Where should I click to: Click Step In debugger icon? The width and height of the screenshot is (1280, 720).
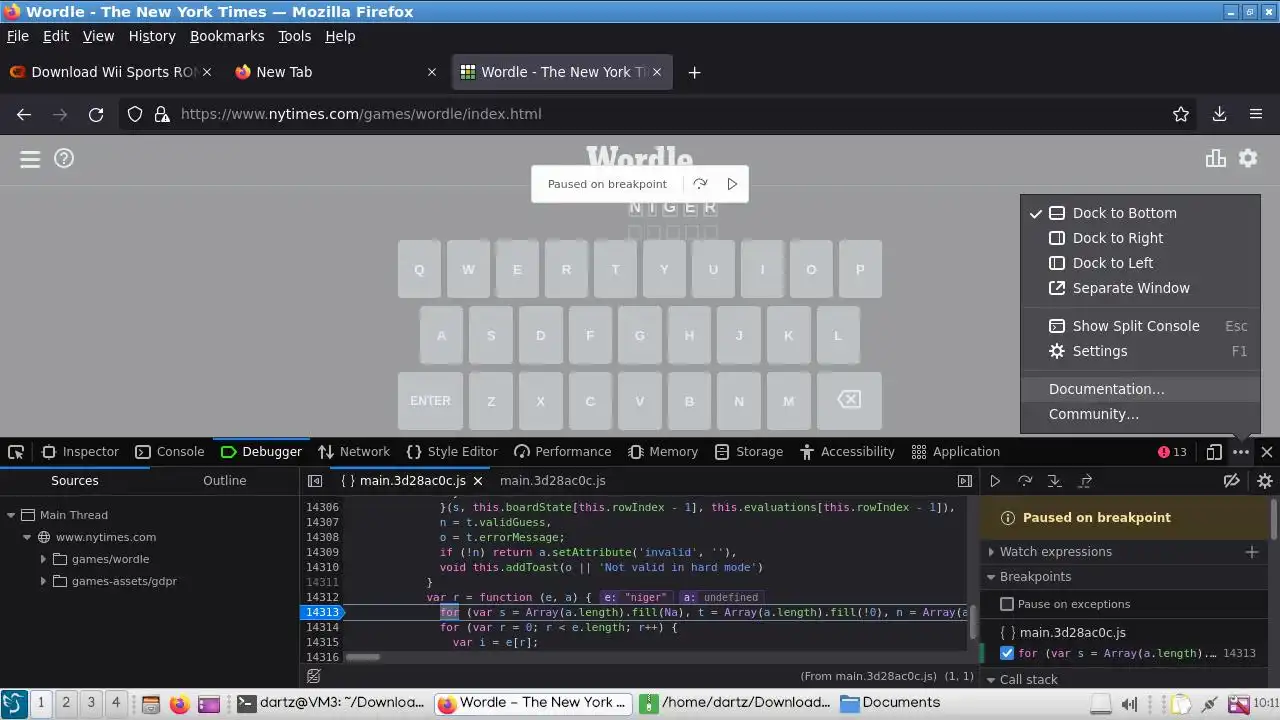(x=1054, y=481)
